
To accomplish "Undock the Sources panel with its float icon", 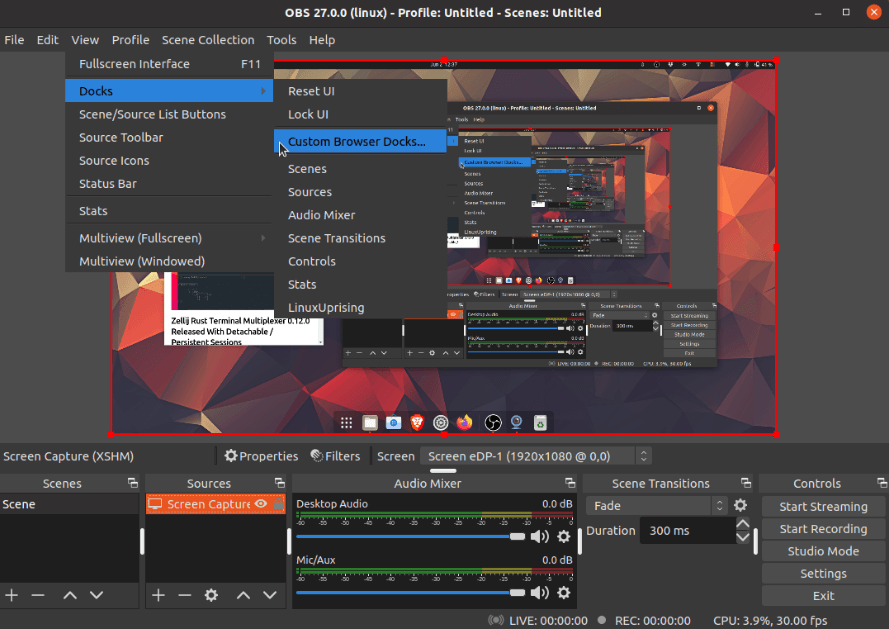I will tap(280, 483).
